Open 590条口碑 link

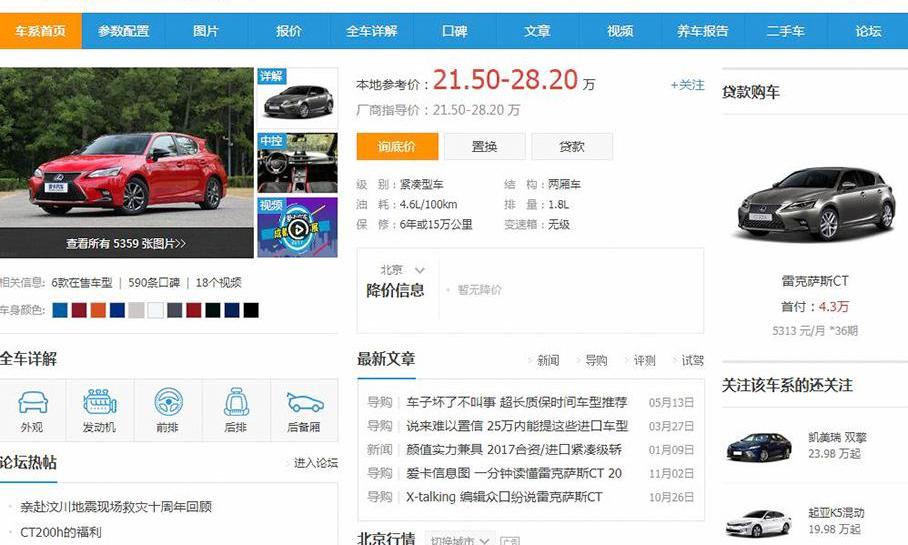click(154, 283)
